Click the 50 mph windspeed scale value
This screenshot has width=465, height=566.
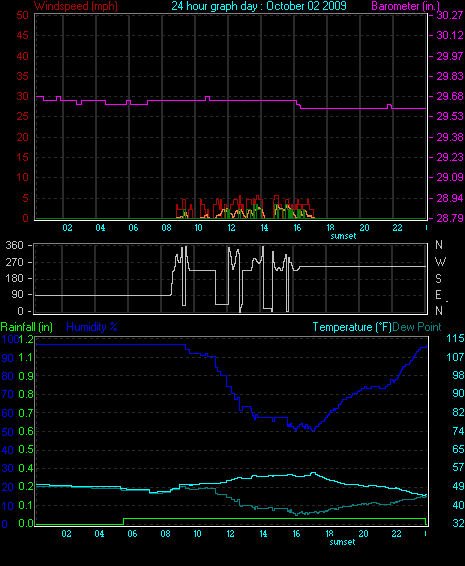22,15
